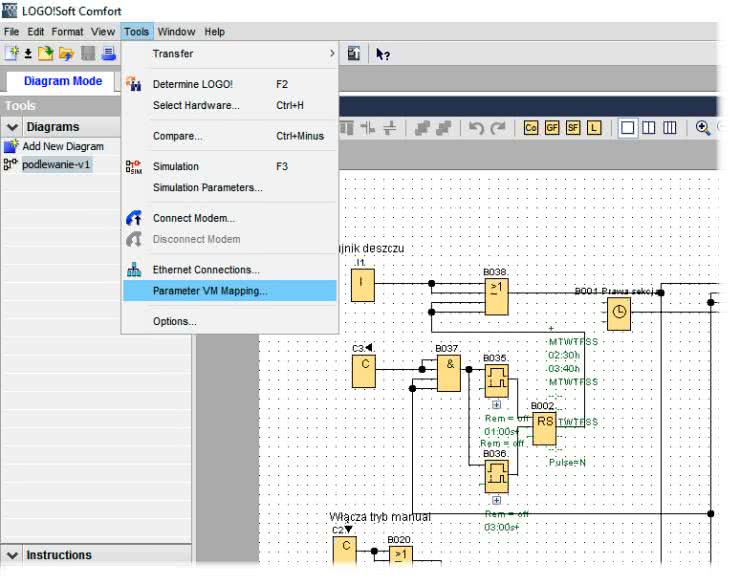Image resolution: width=740 pixels, height=585 pixels.
Task: Open the Diagram Mode tab
Action: [x=63, y=81]
